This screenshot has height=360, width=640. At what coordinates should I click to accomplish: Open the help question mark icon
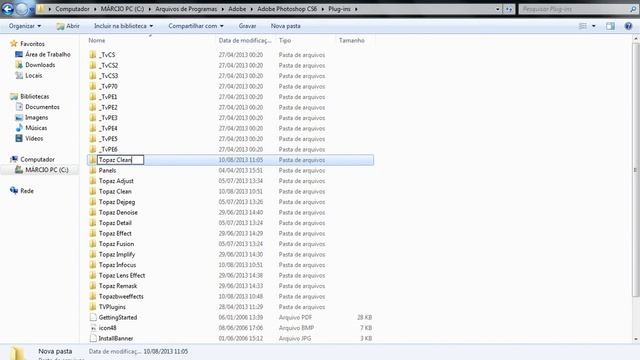(628, 26)
